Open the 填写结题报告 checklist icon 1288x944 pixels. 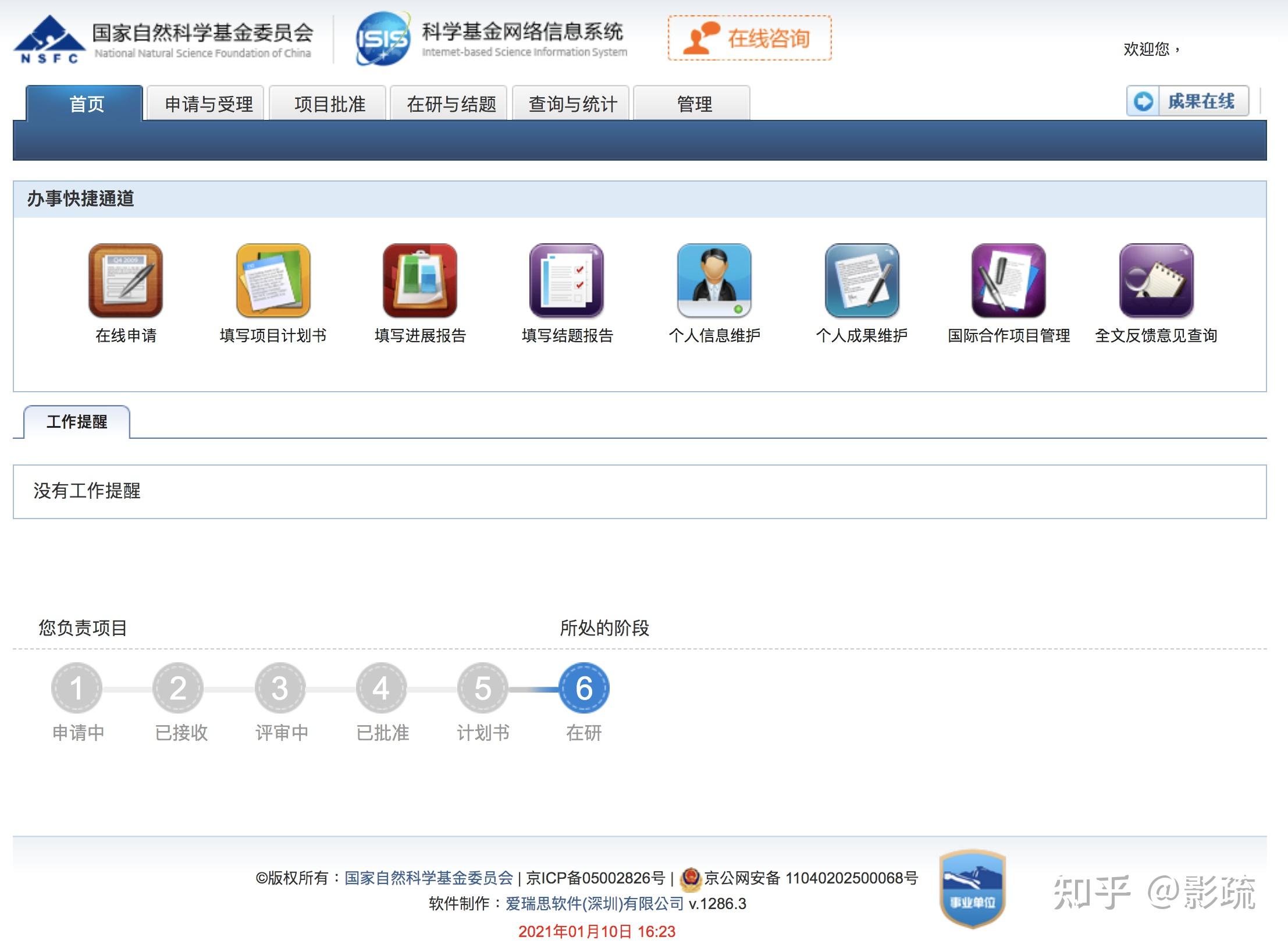click(x=567, y=281)
